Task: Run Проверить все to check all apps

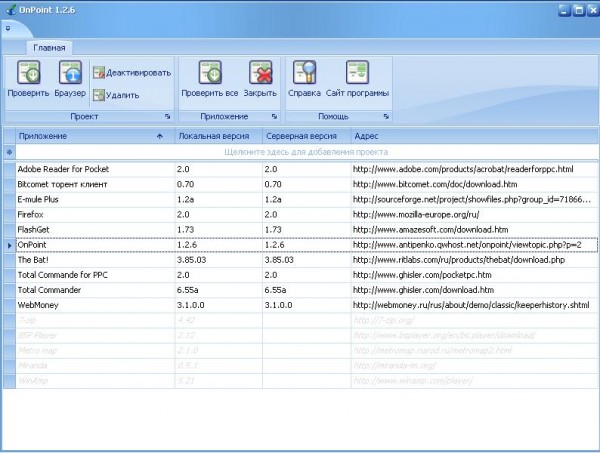Action: point(210,73)
